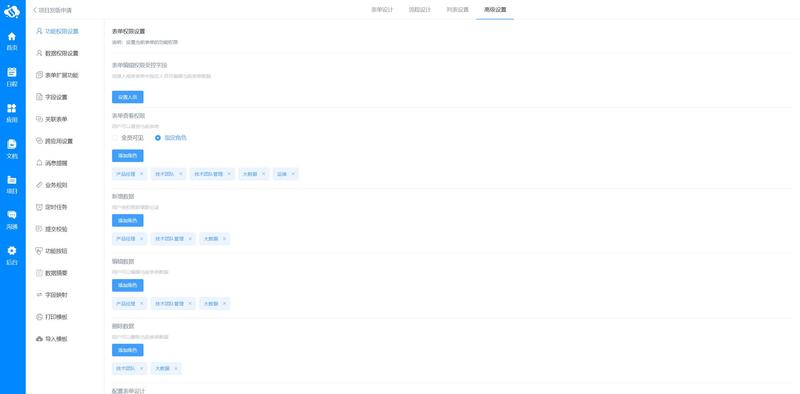Open 业务规则 in the settings menu
Screen dimensions: 800x394
click(x=52, y=185)
